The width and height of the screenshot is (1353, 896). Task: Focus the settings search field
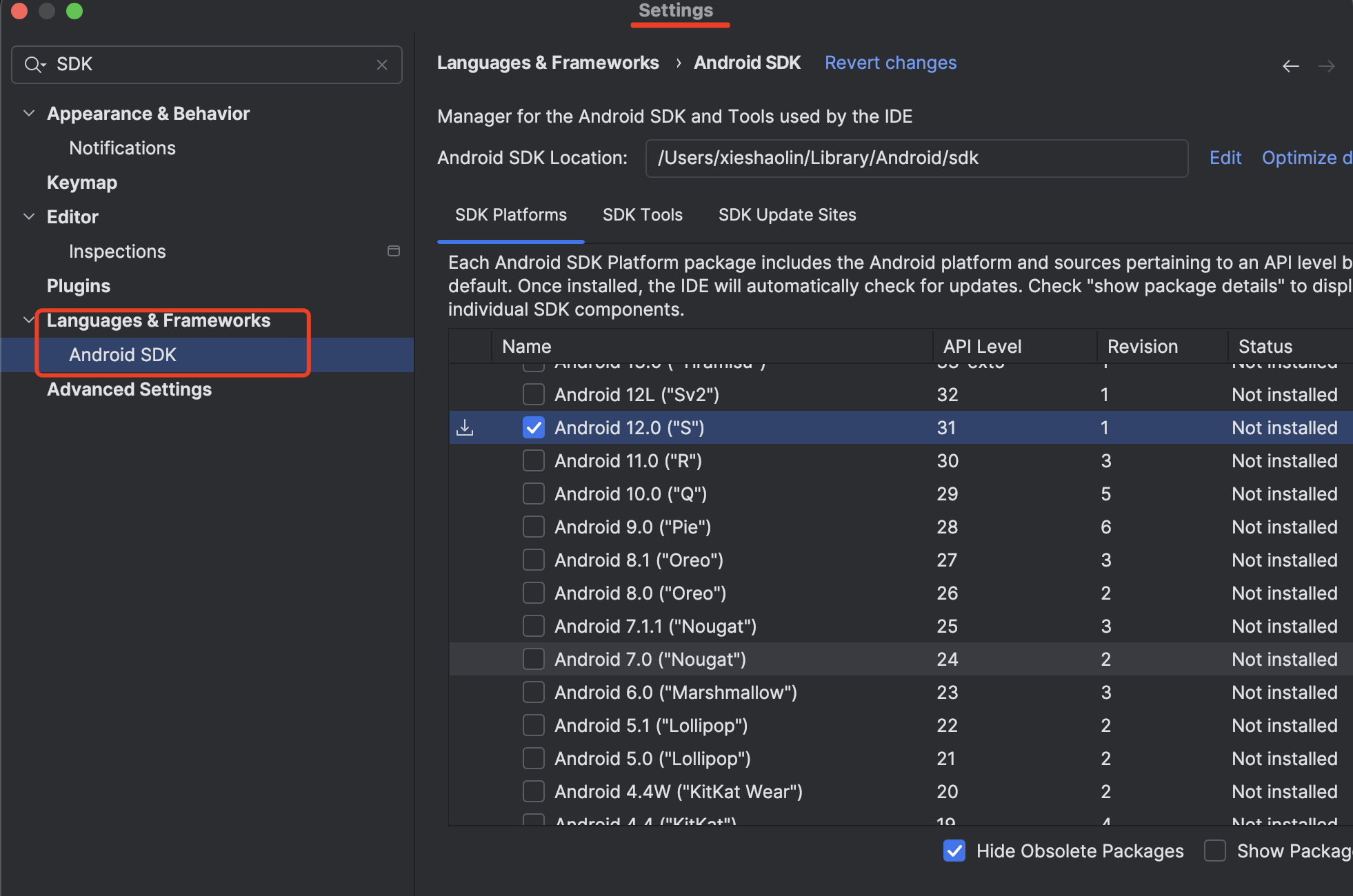[207, 65]
